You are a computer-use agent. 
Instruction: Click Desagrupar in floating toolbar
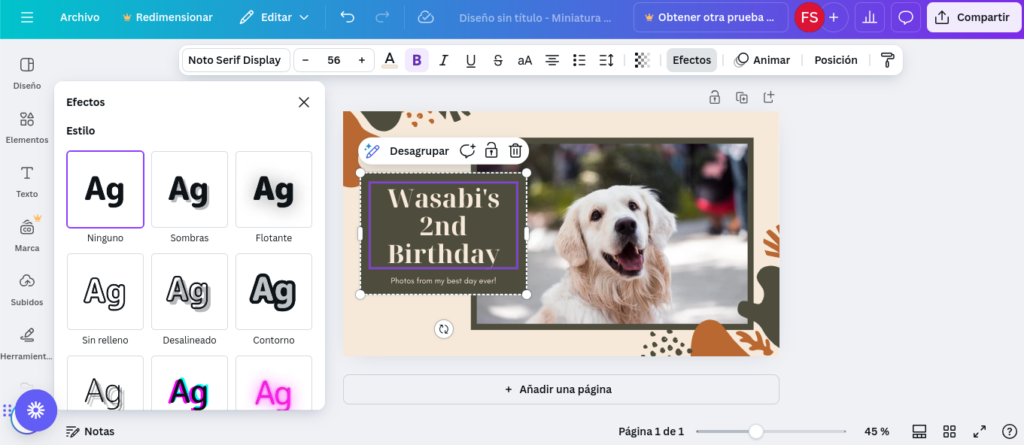tap(419, 151)
